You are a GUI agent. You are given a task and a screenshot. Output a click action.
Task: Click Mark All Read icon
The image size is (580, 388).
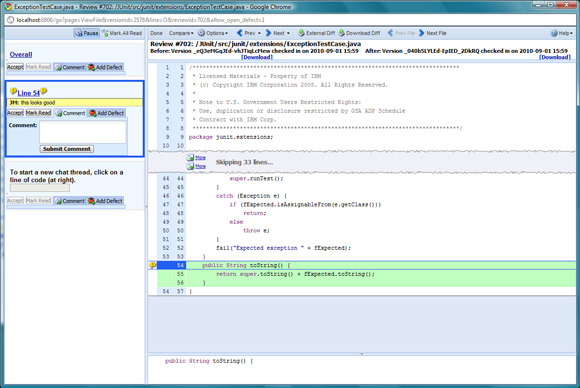point(105,33)
